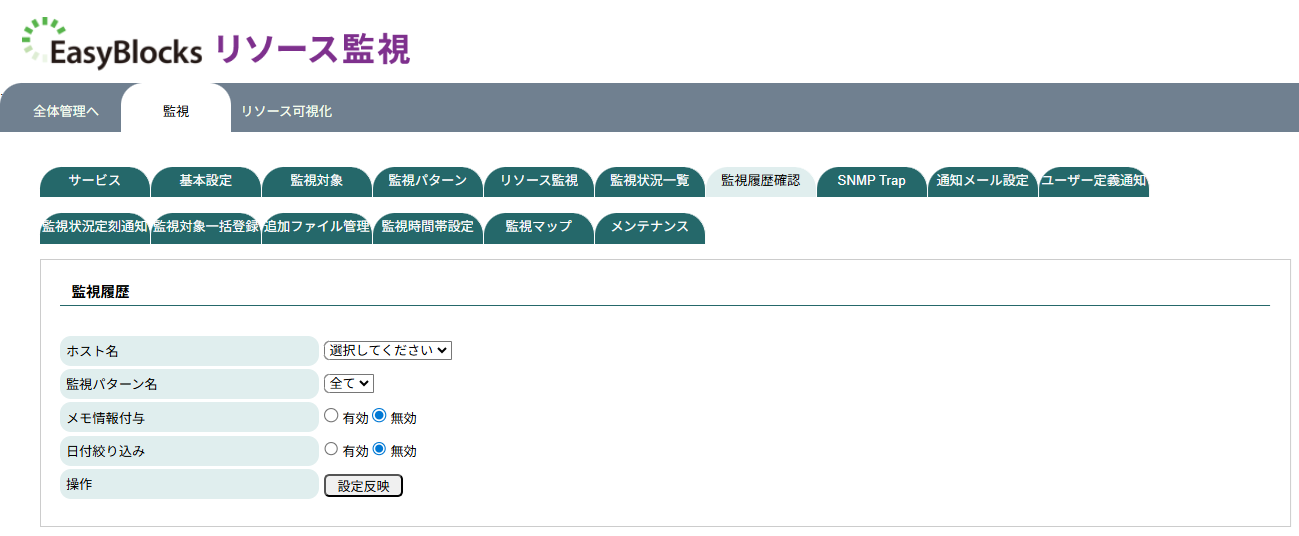
Task: View the 監視状況一覧 tab
Action: (650, 181)
